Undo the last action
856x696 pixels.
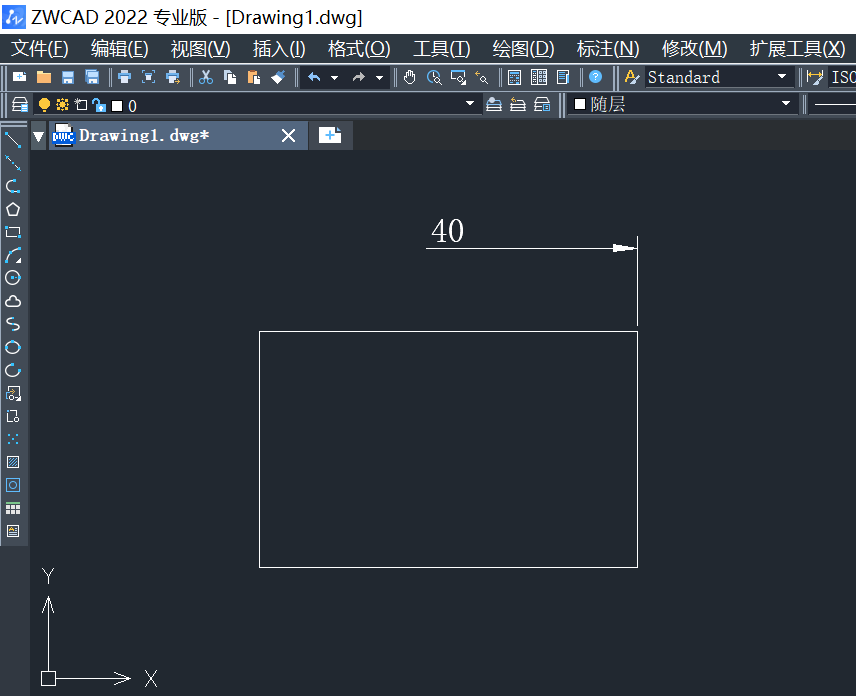tap(314, 78)
